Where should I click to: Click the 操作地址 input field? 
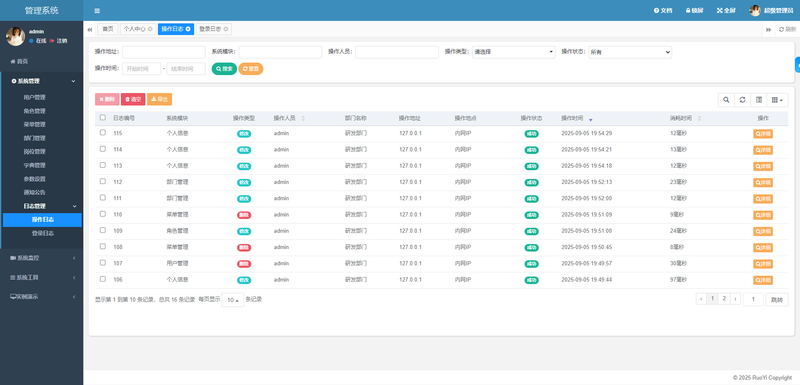click(x=164, y=52)
